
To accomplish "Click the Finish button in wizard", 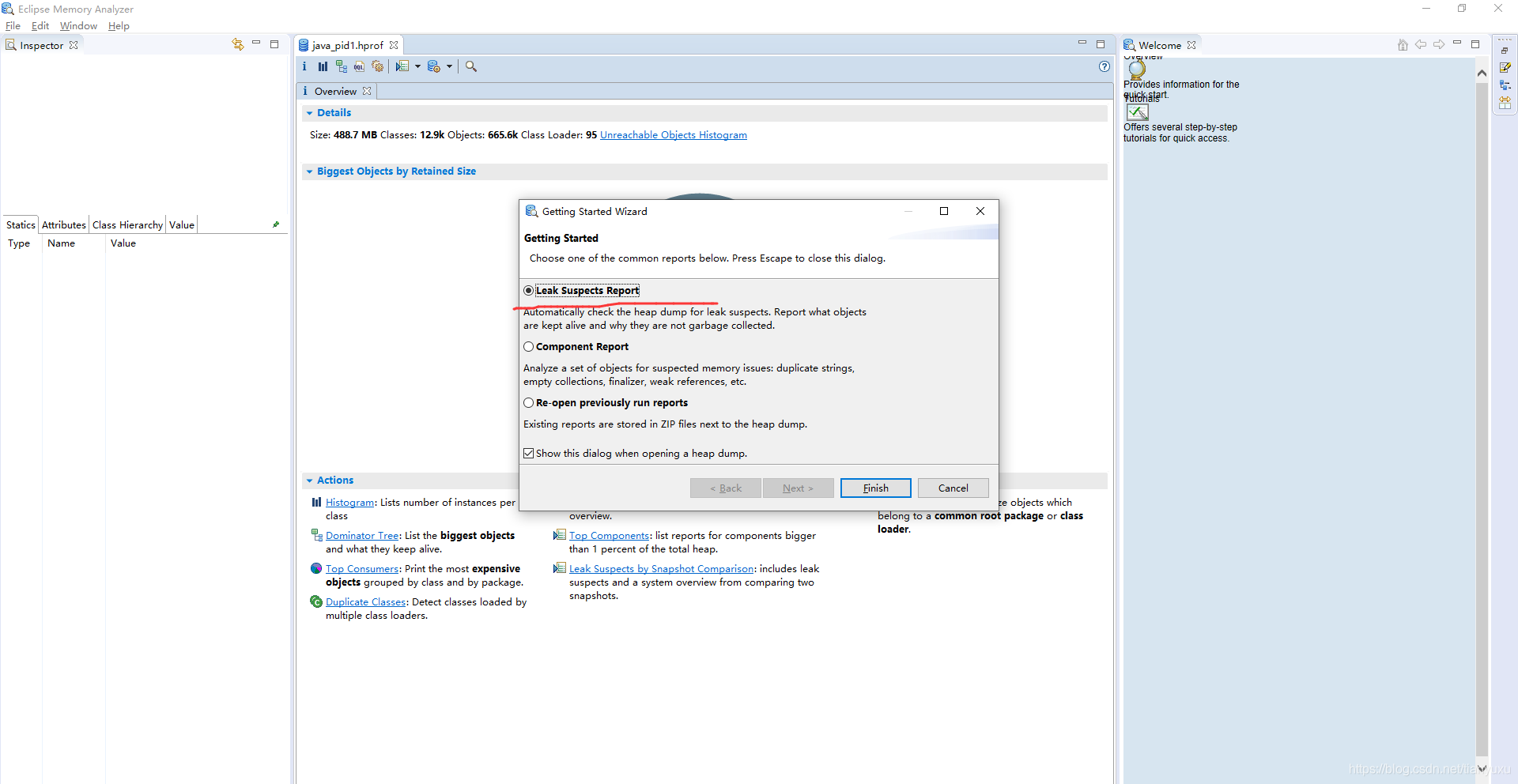I will [x=875, y=488].
